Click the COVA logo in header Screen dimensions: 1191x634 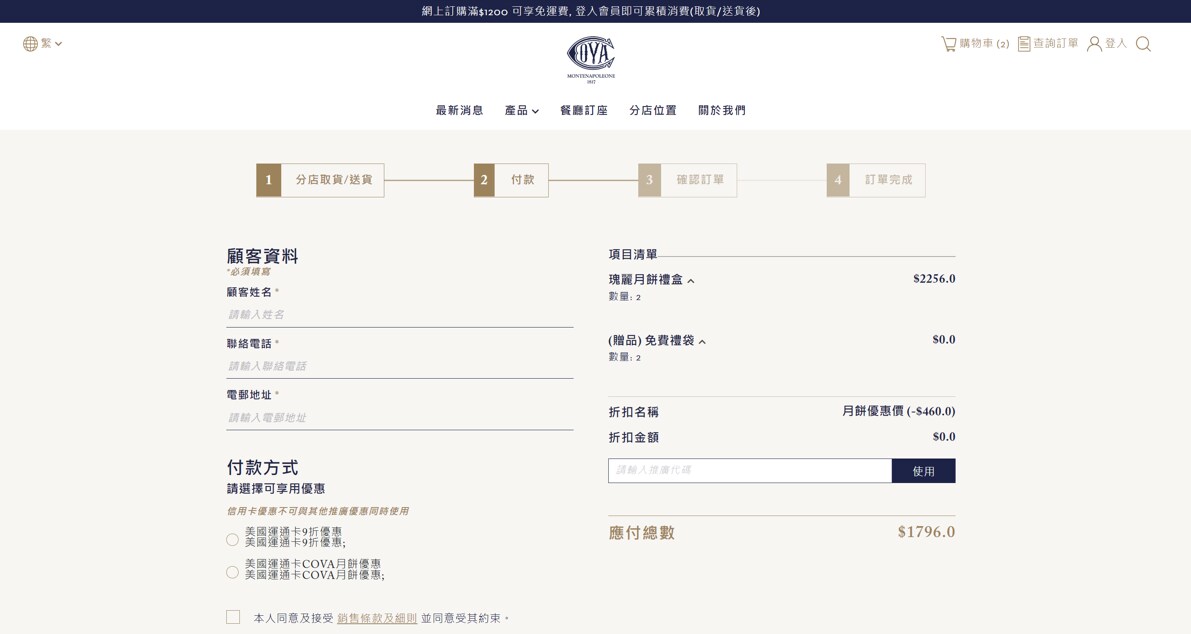point(591,58)
